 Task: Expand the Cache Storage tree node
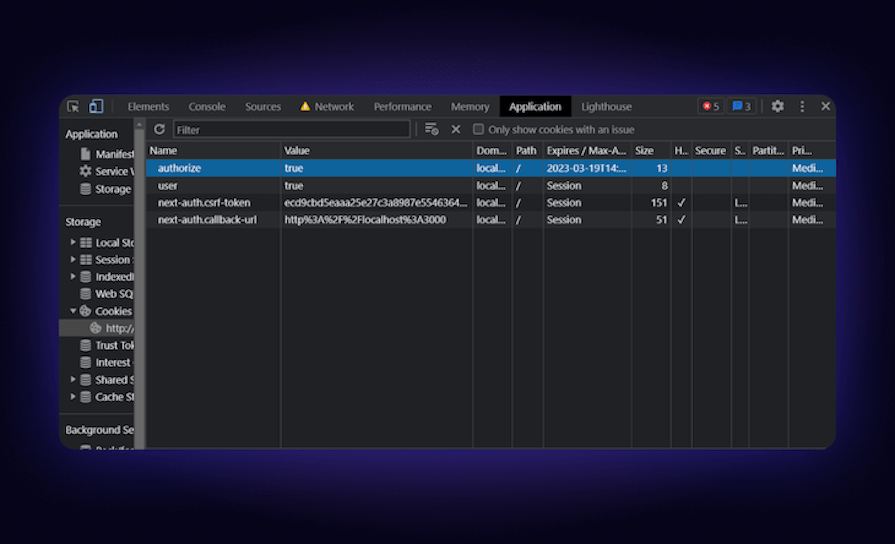tap(73, 397)
